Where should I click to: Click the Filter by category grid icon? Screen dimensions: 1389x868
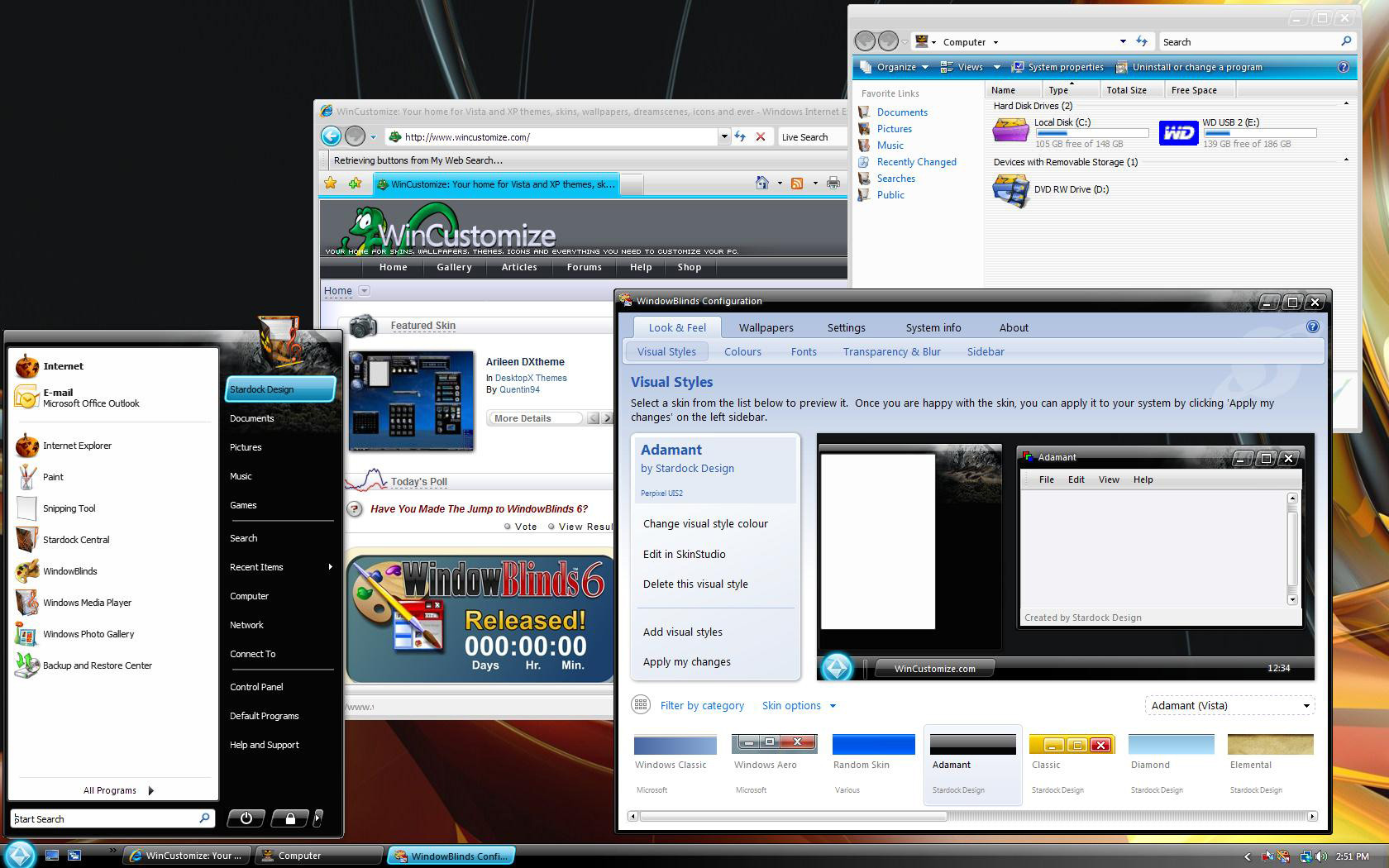(x=640, y=705)
